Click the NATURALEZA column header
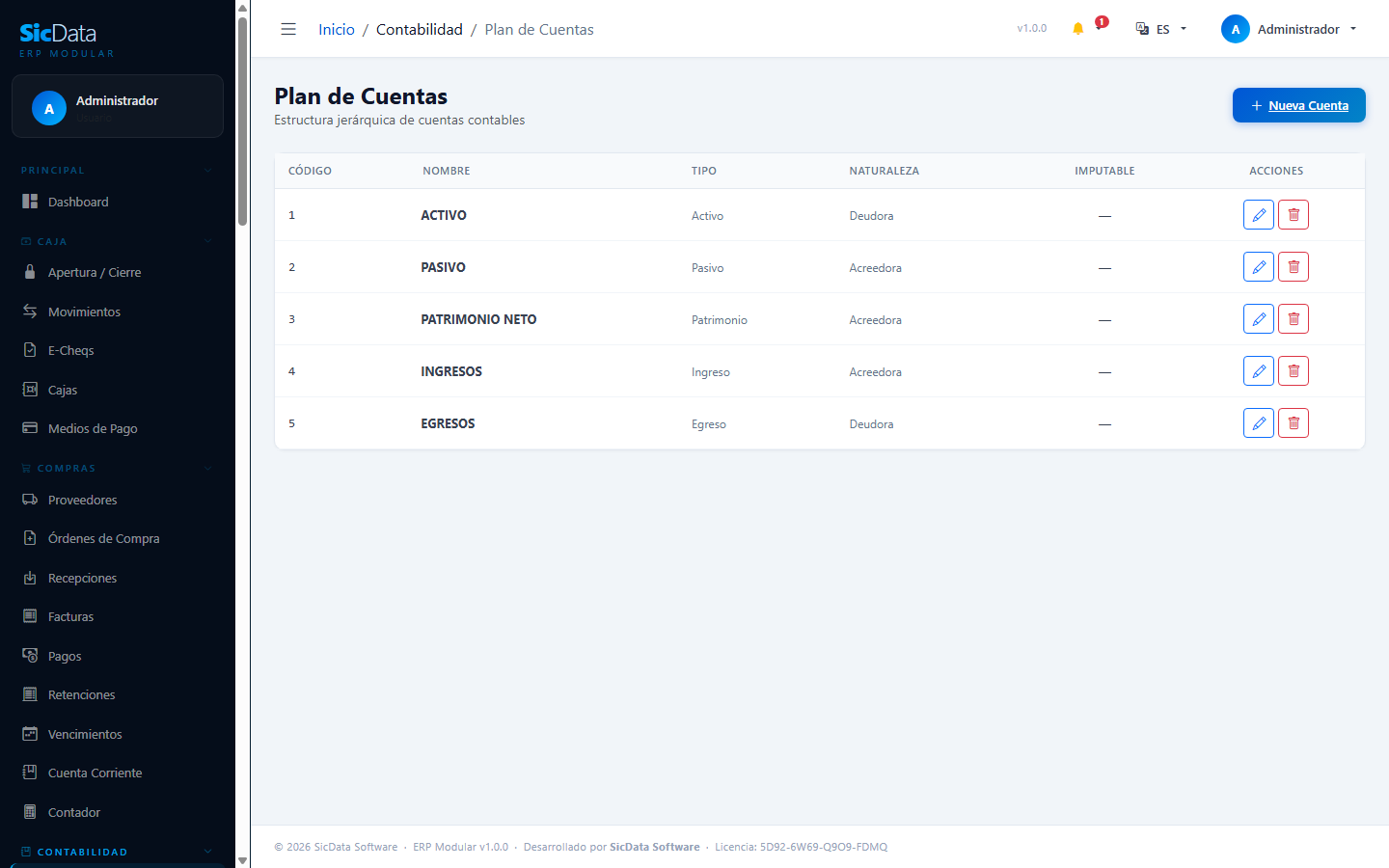Image resolution: width=1389 pixels, height=868 pixels. (885, 171)
